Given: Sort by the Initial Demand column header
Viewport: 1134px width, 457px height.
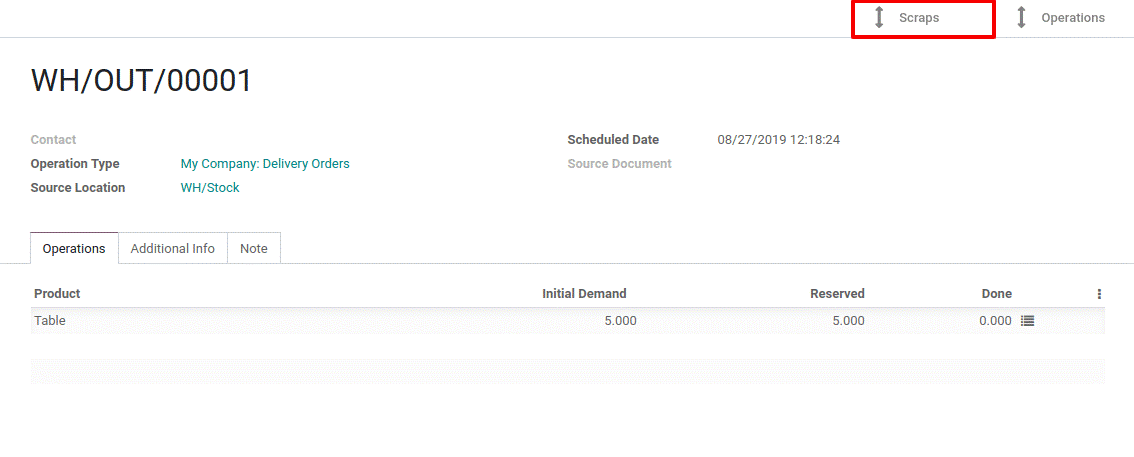Looking at the screenshot, I should (584, 294).
